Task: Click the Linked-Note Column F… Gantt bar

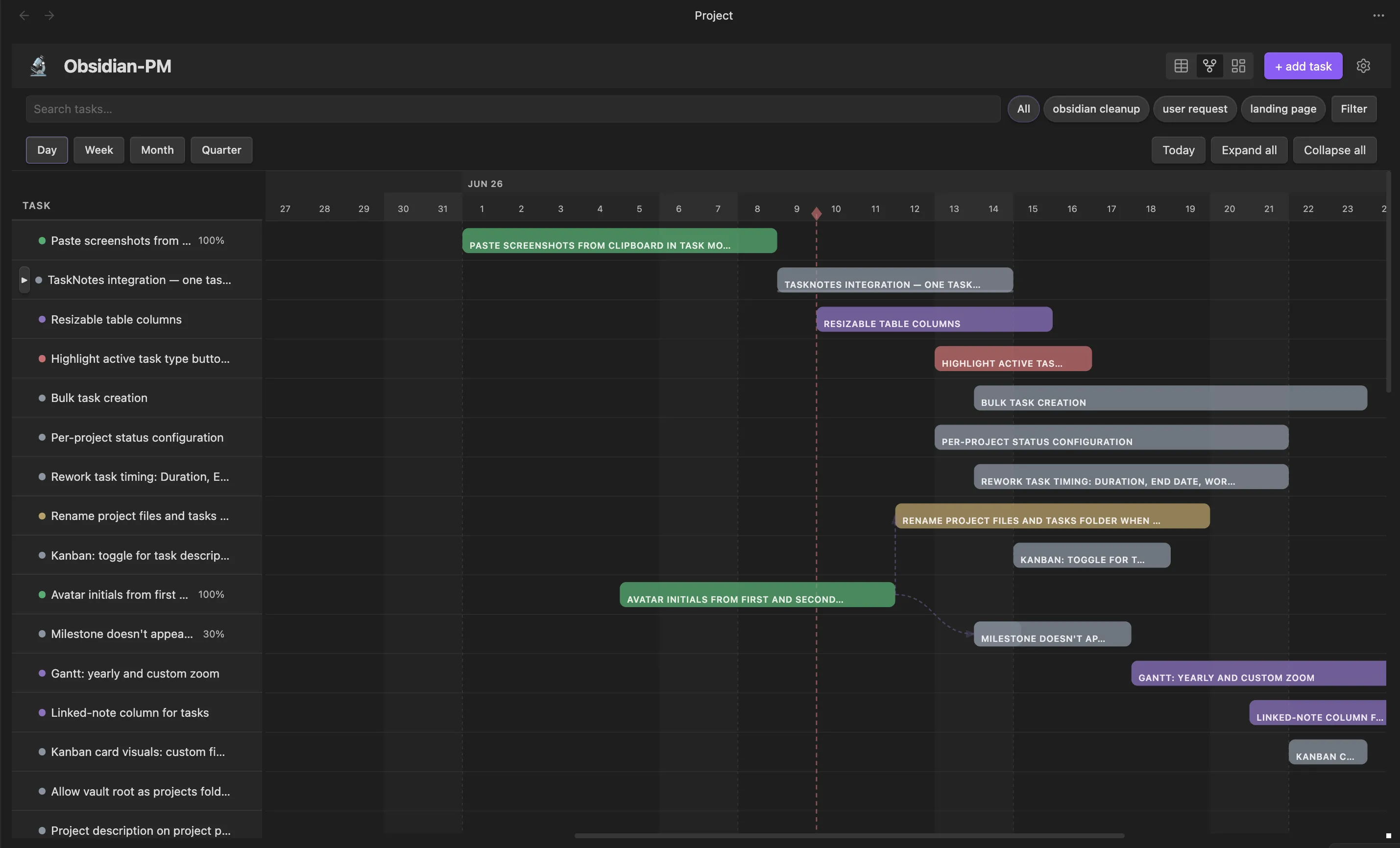Action: [x=1318, y=712]
